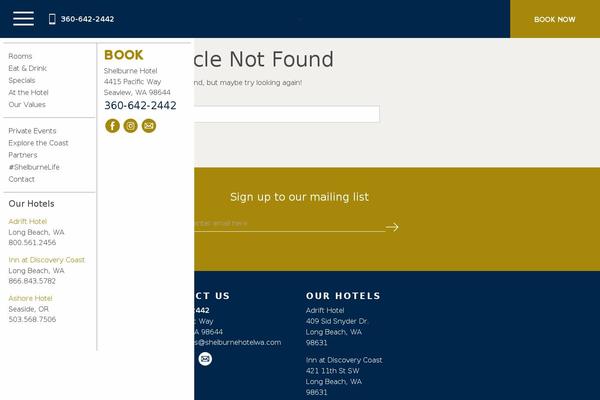Viewport: 600px width, 400px height.
Task: Open Inn at Discovery Coast sidebar link
Action: coord(47,260)
